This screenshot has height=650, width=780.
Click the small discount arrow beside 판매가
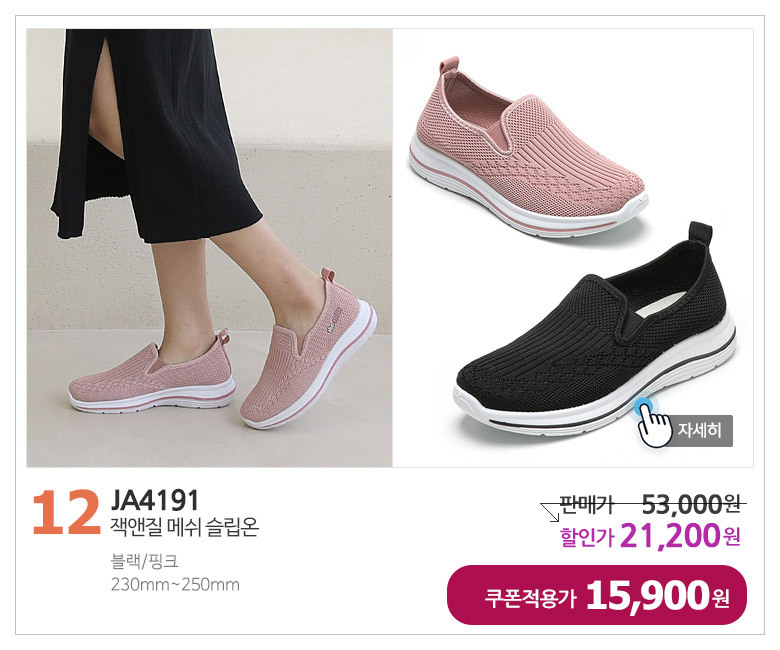tap(551, 513)
